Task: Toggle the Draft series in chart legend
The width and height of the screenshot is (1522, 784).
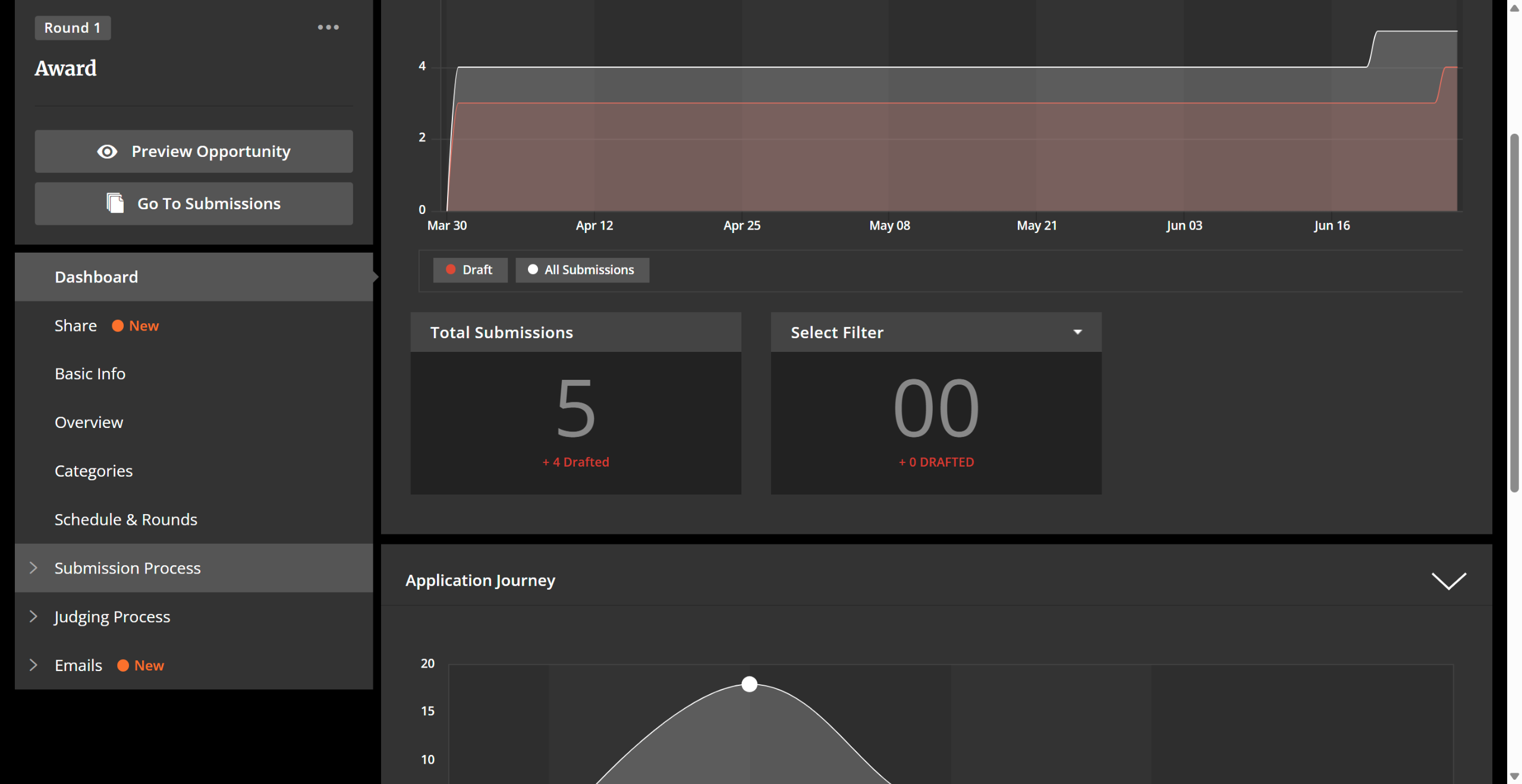Action: [470, 270]
